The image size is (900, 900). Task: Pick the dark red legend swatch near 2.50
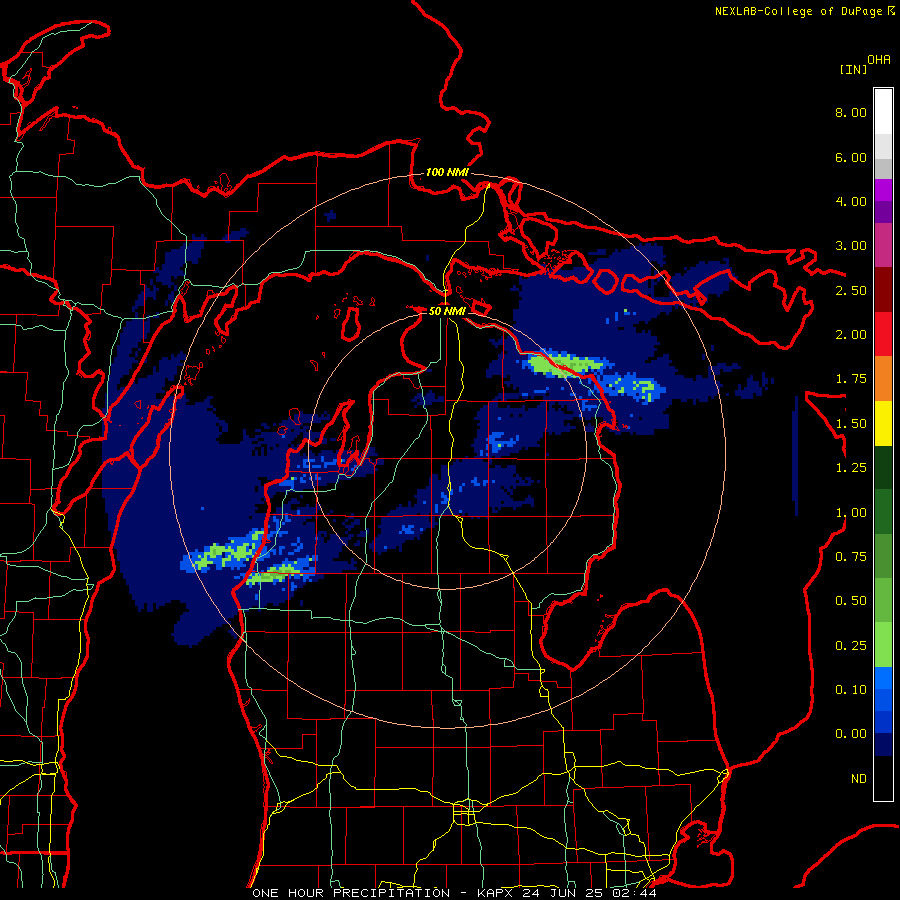pos(883,290)
